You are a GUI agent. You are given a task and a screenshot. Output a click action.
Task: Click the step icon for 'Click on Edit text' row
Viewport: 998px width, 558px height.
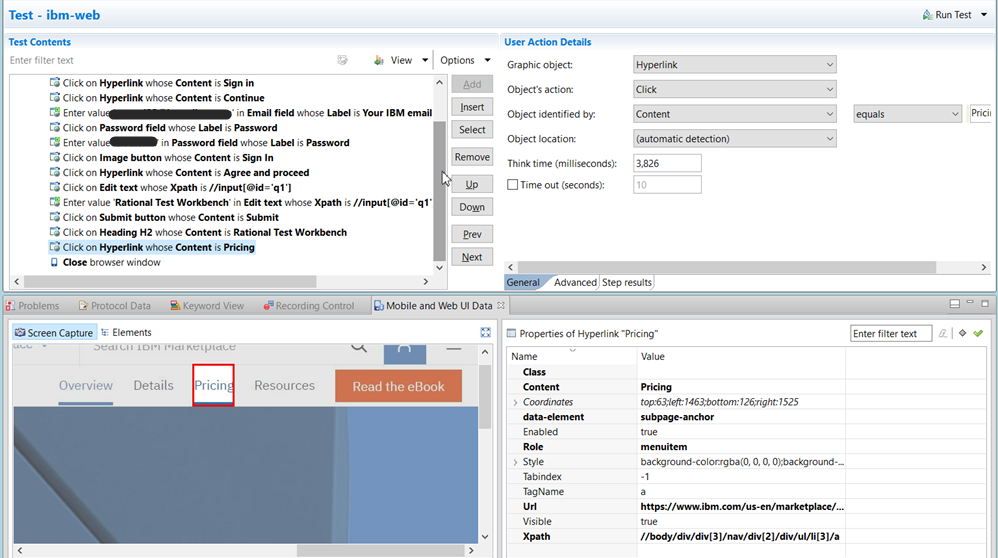pos(55,187)
